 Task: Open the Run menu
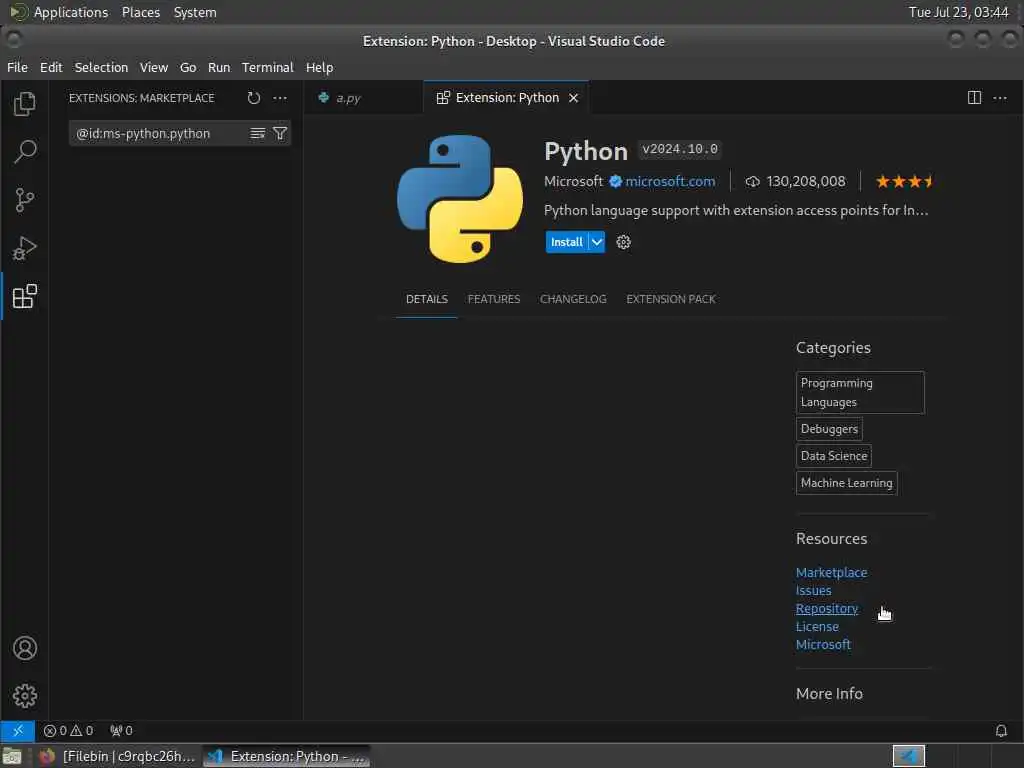[219, 67]
